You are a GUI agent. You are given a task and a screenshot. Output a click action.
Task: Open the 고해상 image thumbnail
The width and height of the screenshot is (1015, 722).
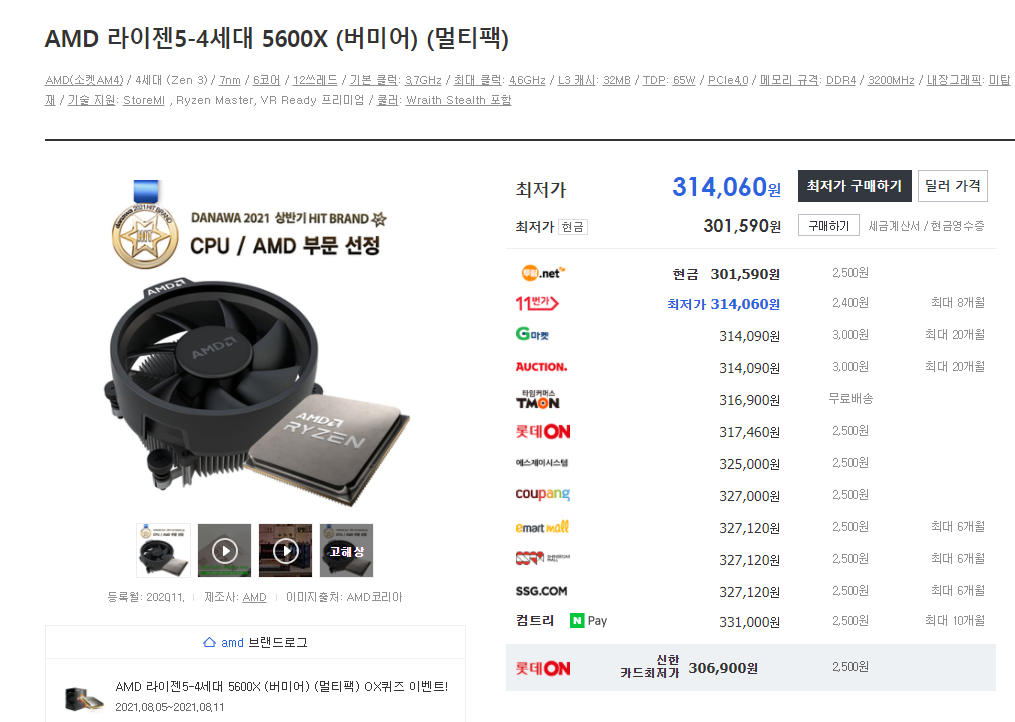[x=346, y=550]
